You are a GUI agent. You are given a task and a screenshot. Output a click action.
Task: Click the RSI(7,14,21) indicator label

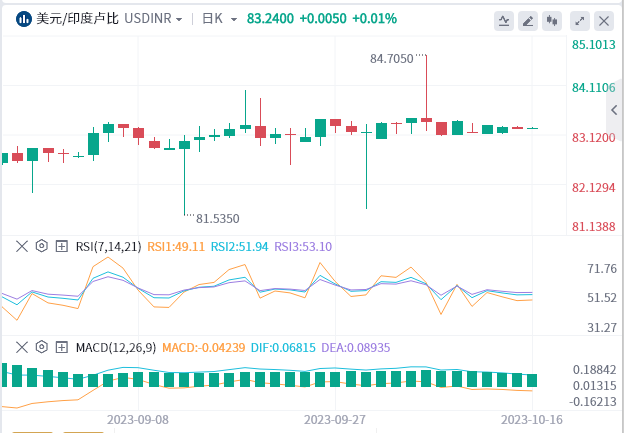(x=109, y=246)
